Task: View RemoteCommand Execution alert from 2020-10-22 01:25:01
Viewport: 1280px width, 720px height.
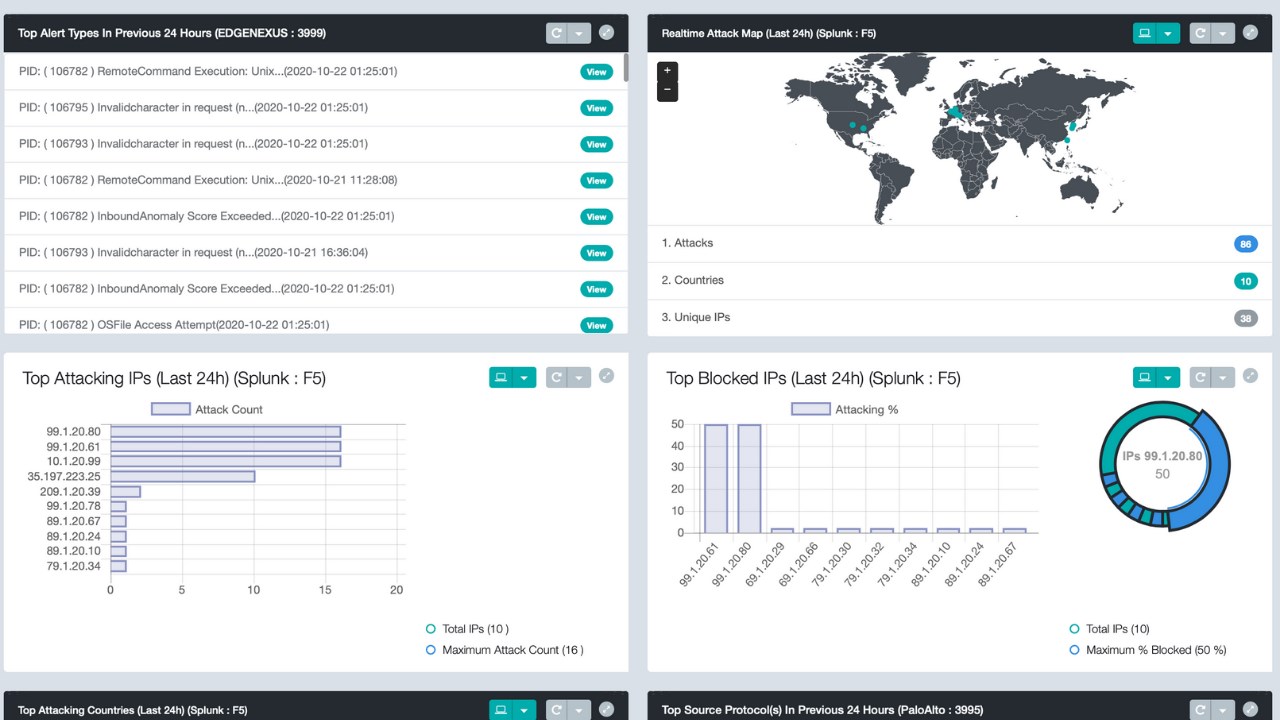Action: (x=596, y=72)
